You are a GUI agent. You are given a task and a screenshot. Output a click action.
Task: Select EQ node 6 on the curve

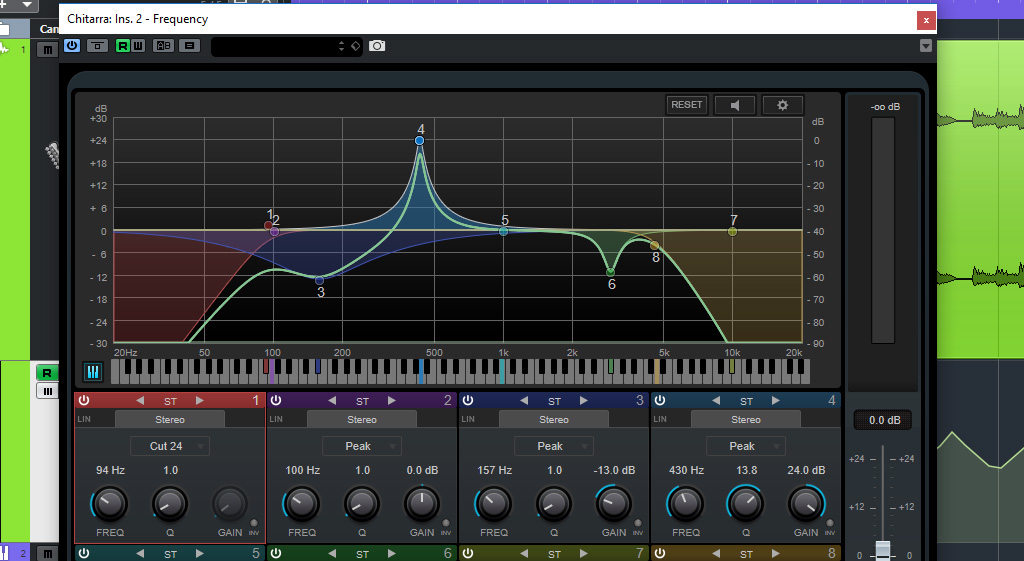tap(610, 272)
